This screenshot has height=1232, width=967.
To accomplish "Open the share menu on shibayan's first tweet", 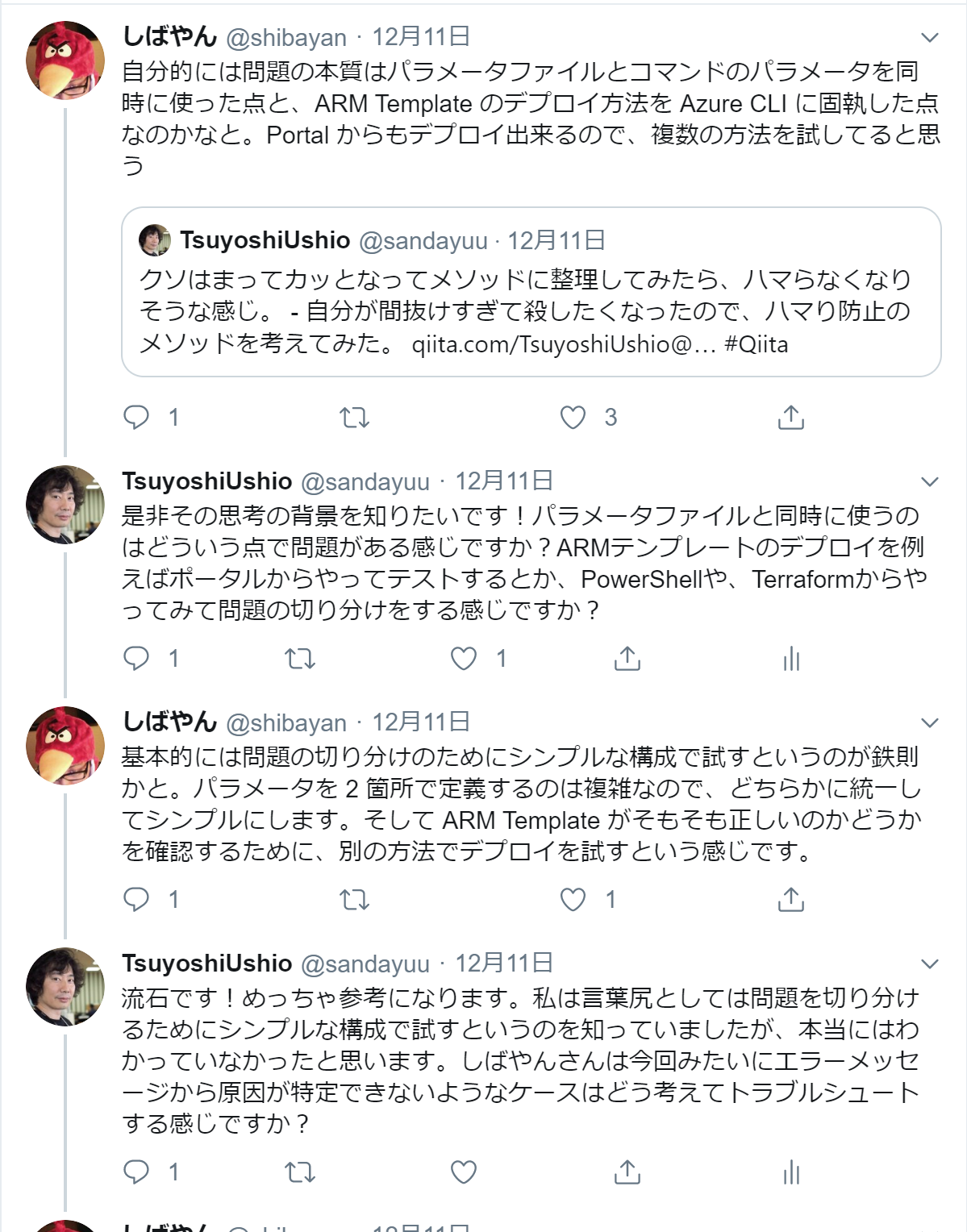I will [x=793, y=416].
